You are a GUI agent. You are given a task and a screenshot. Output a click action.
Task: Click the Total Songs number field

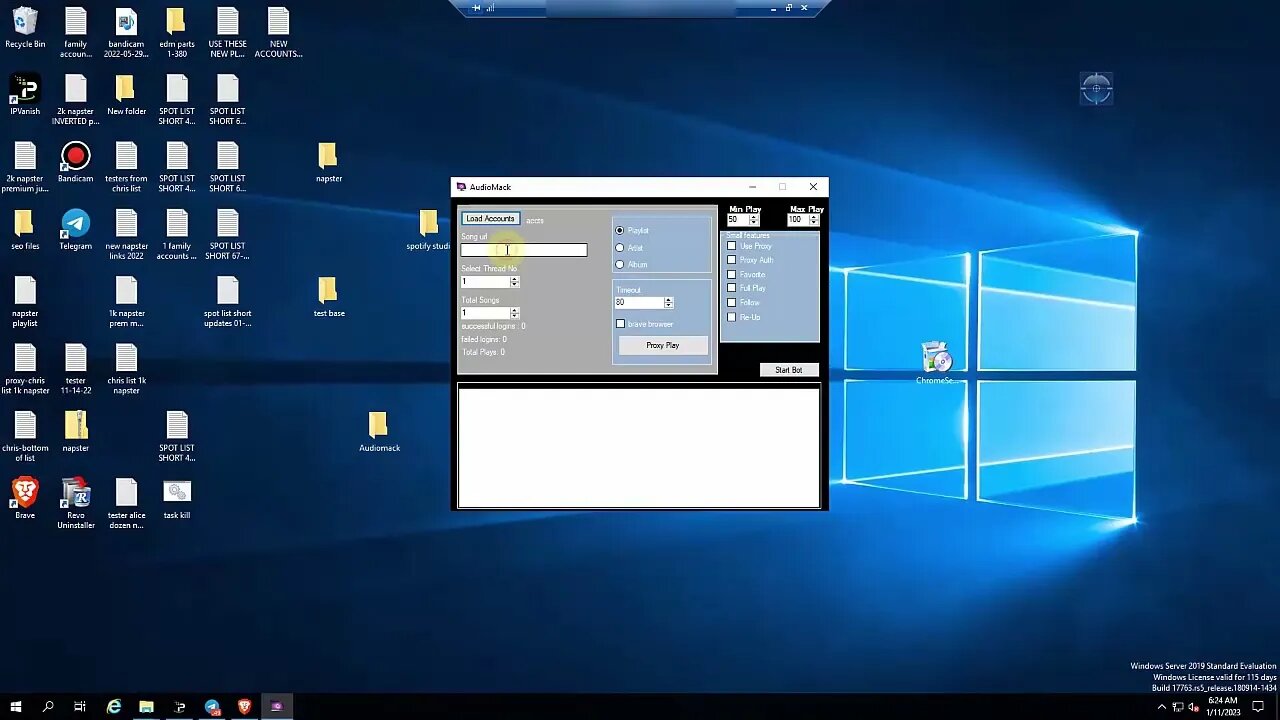coord(485,313)
